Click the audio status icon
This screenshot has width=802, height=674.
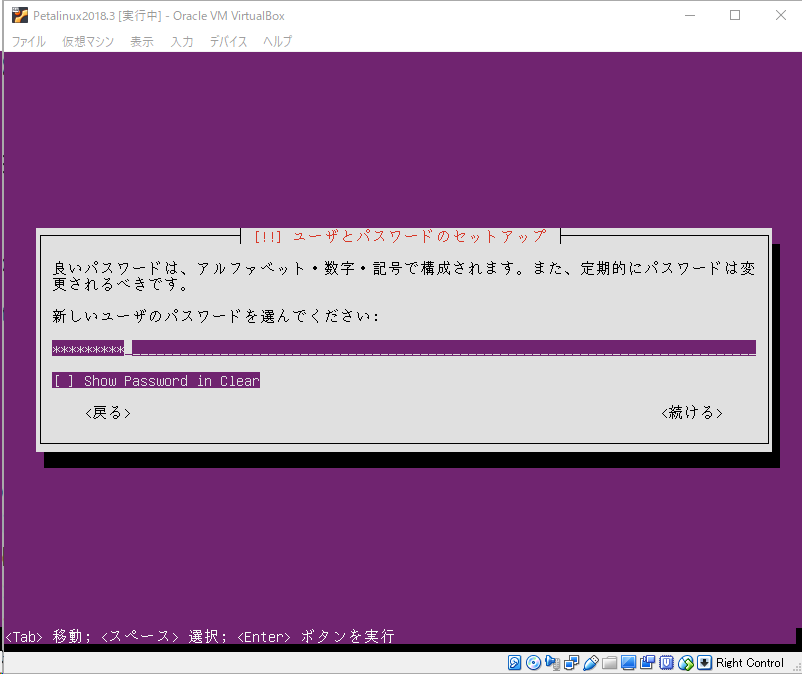tap(553, 662)
